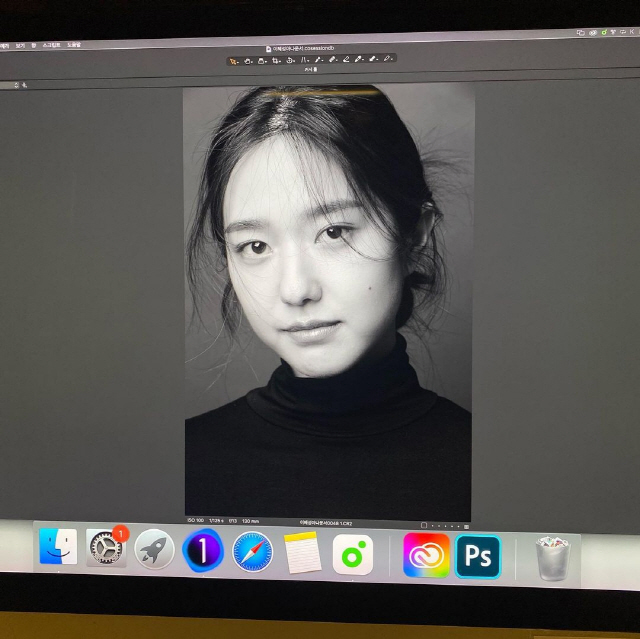The width and height of the screenshot is (640, 639).
Task: Select the Pan hand cursor tool
Action: [x=246, y=60]
